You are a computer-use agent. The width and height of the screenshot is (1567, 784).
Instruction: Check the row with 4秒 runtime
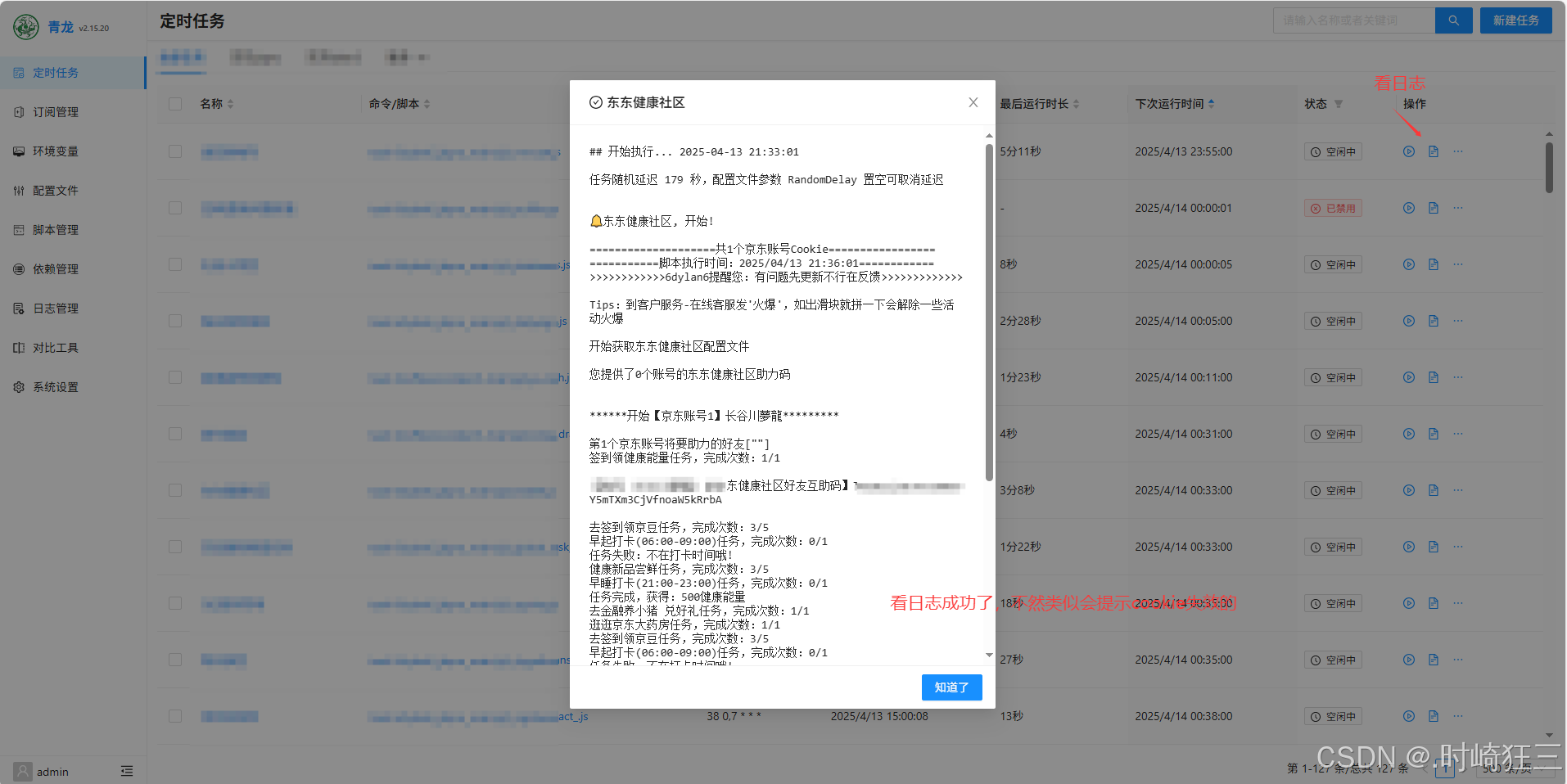pos(175,434)
